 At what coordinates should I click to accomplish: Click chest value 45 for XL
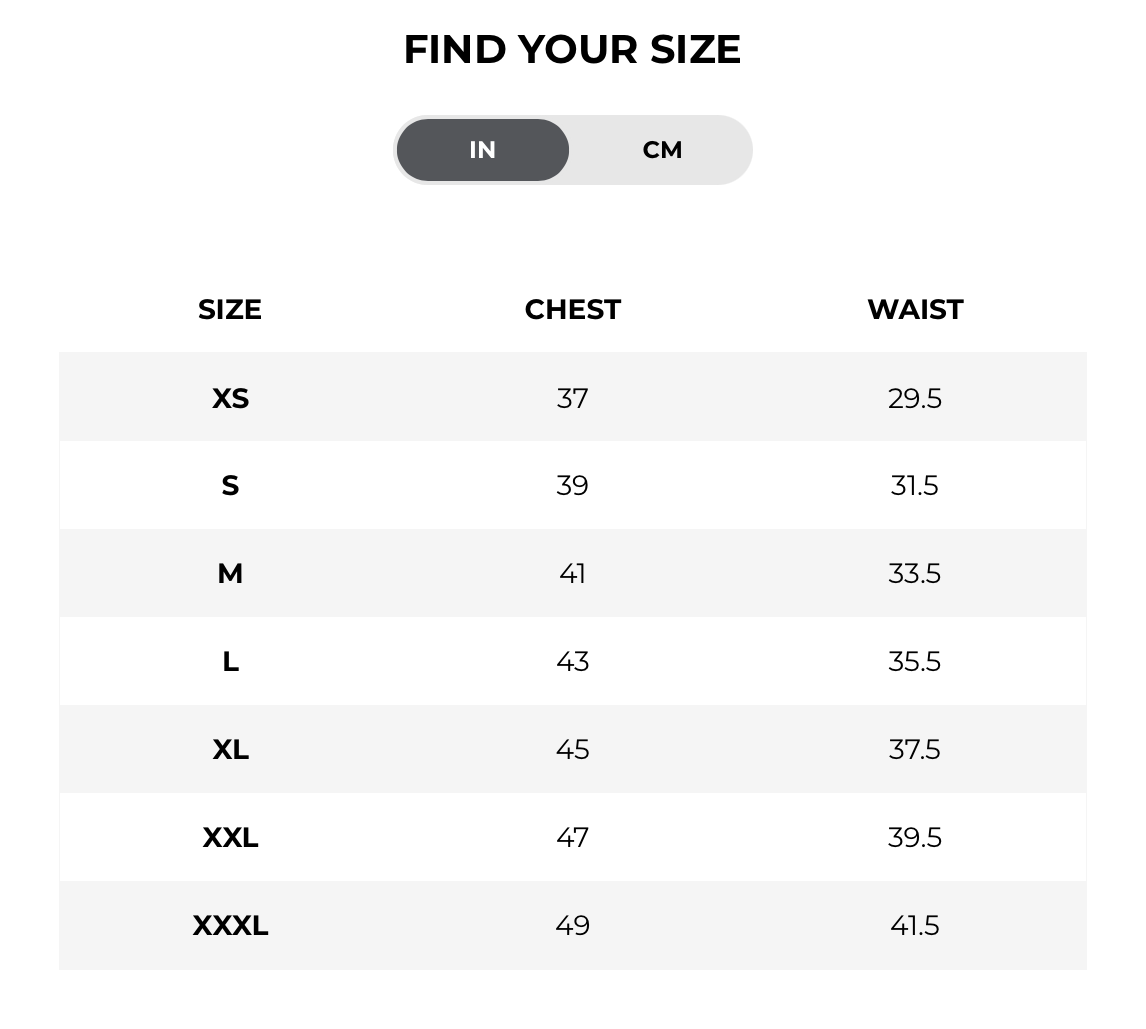pos(572,750)
